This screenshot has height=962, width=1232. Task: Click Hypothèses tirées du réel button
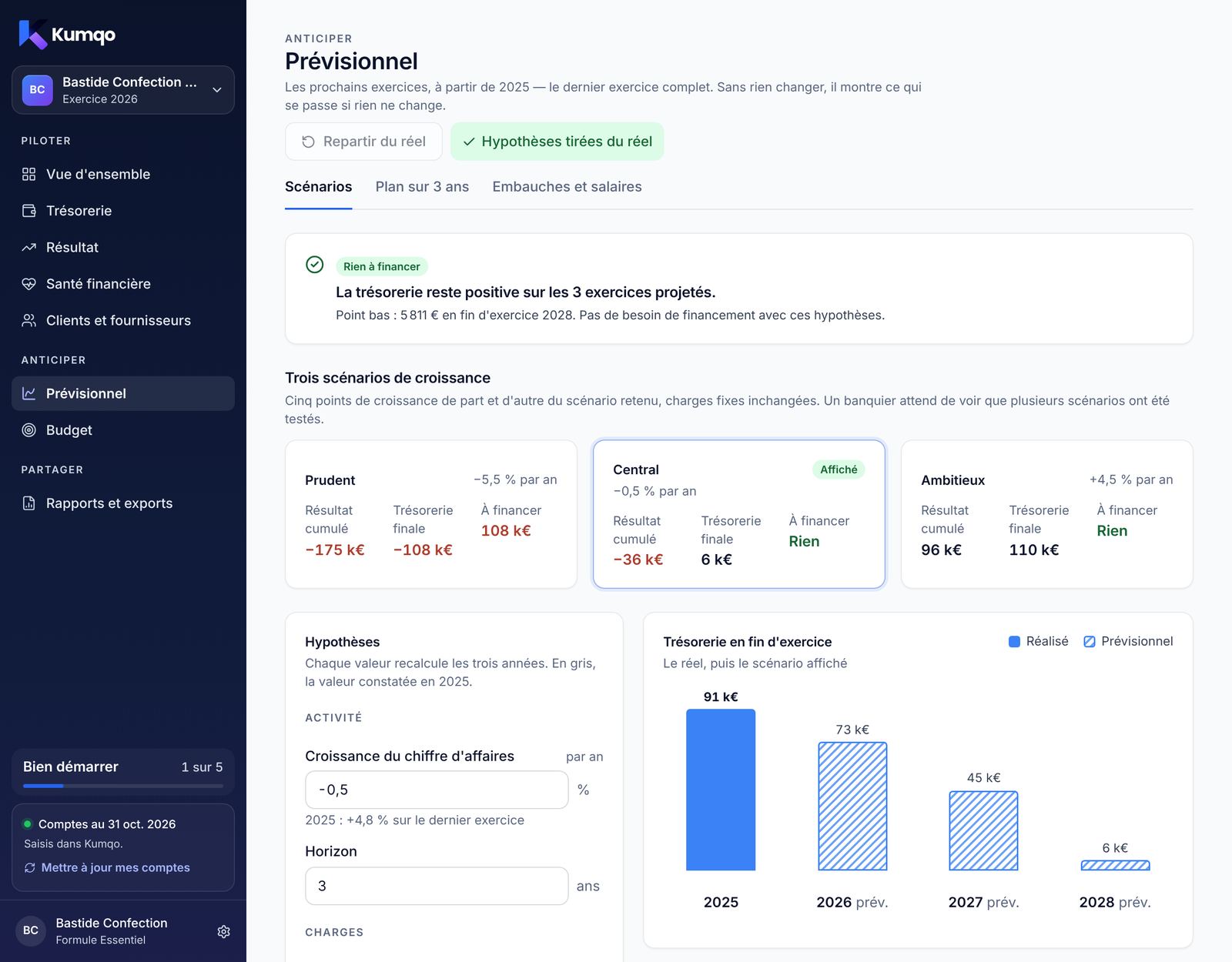tap(557, 142)
